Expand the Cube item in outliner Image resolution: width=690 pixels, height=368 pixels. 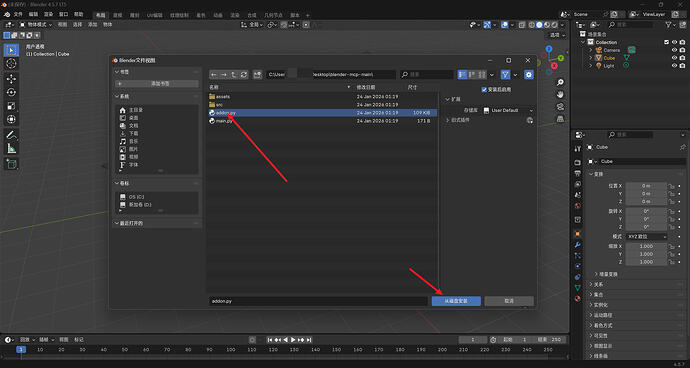(591, 58)
